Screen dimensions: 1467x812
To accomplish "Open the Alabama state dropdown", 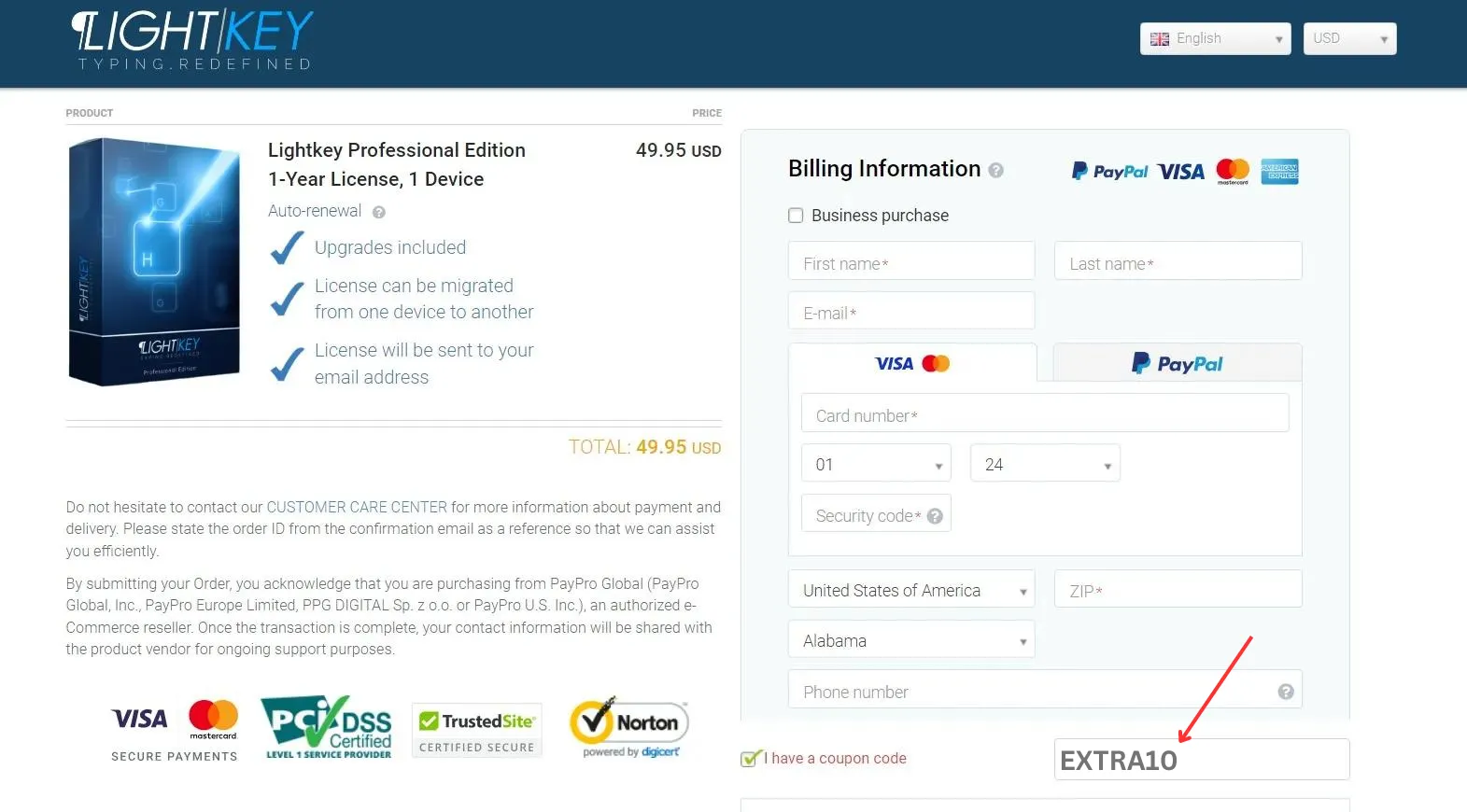I will pos(910,641).
